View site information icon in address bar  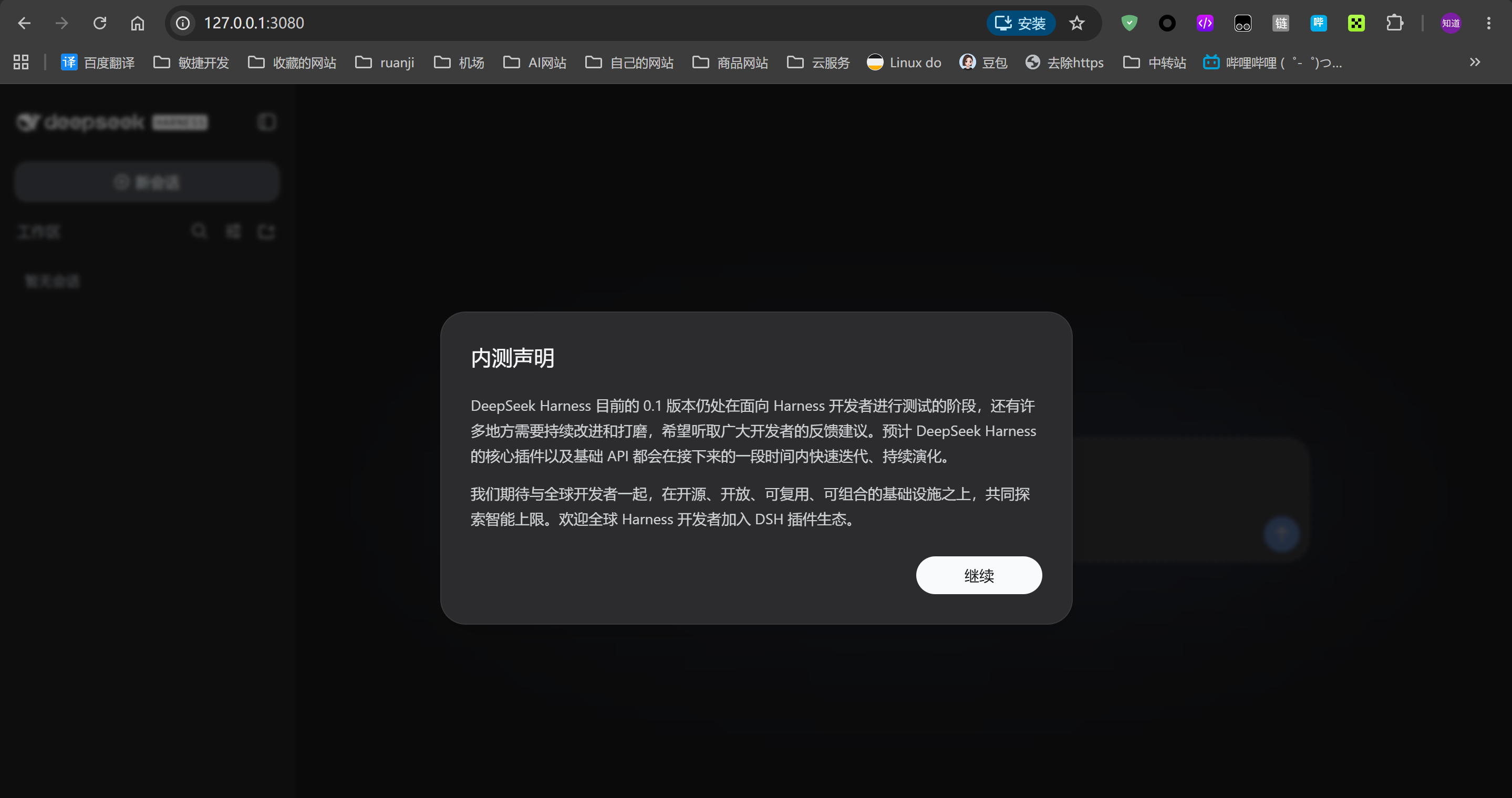click(183, 23)
